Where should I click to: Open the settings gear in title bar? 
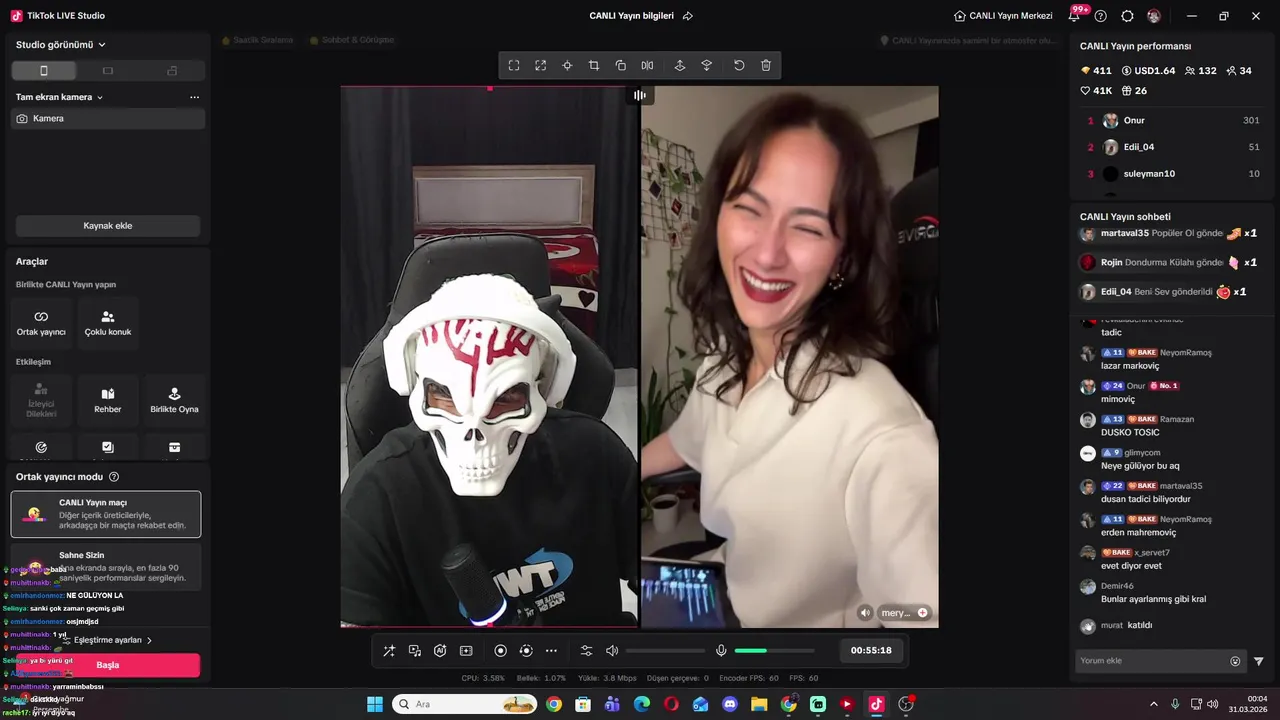(x=1127, y=16)
